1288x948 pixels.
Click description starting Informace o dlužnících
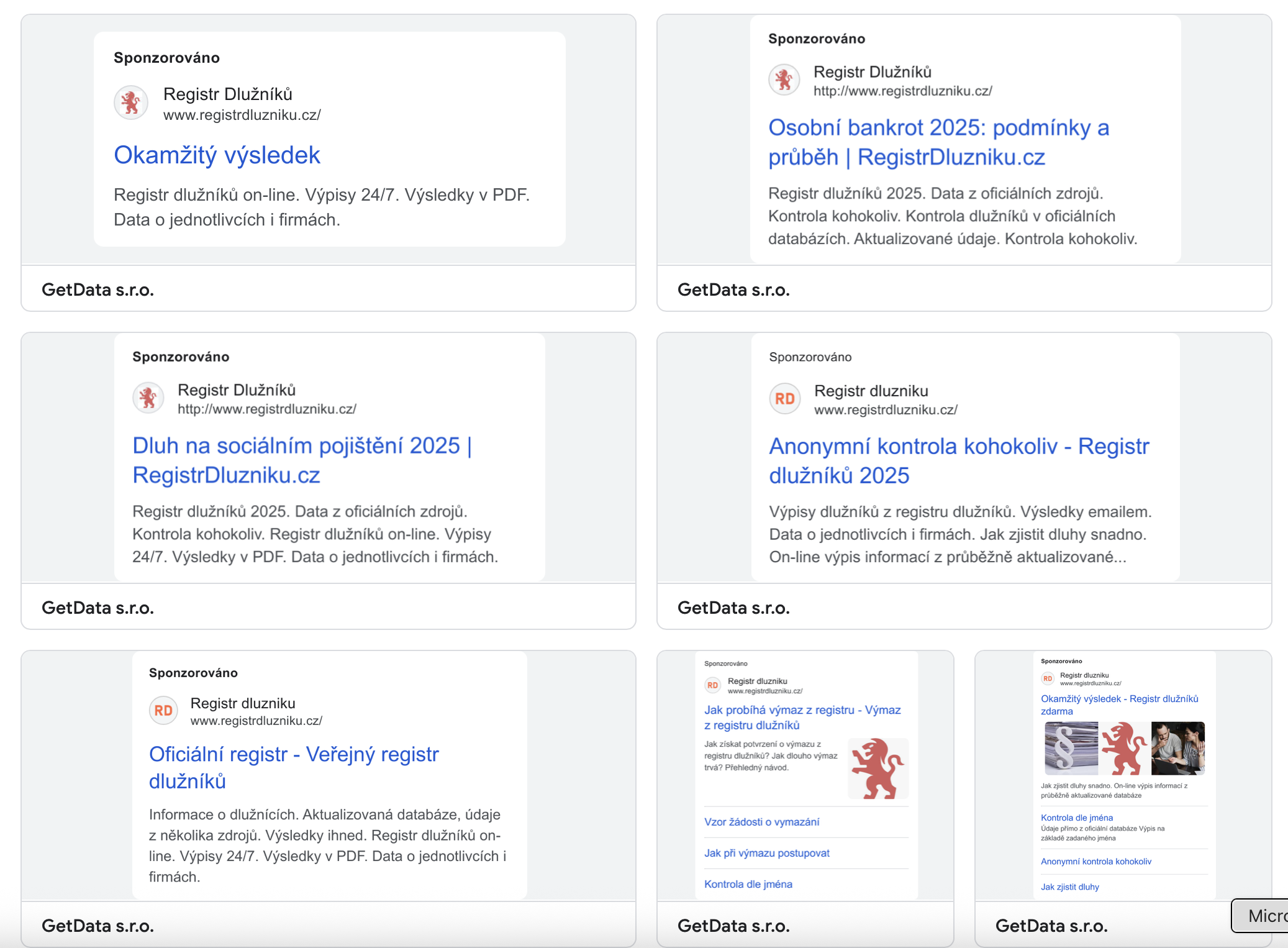(x=327, y=845)
